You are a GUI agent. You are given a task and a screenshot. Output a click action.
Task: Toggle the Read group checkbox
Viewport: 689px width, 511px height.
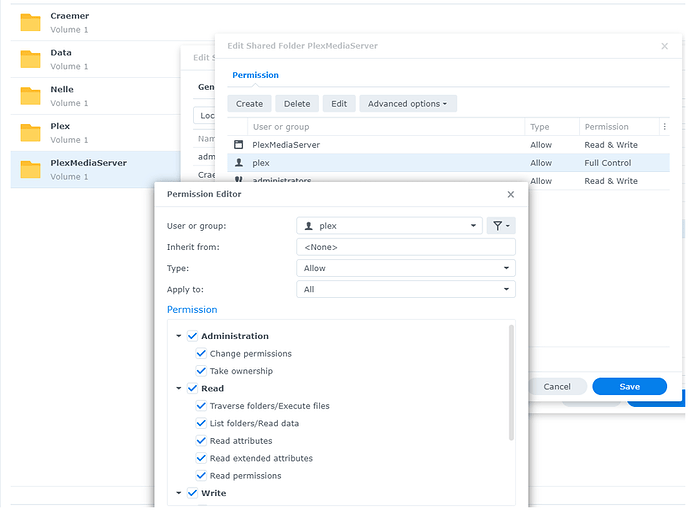(192, 388)
